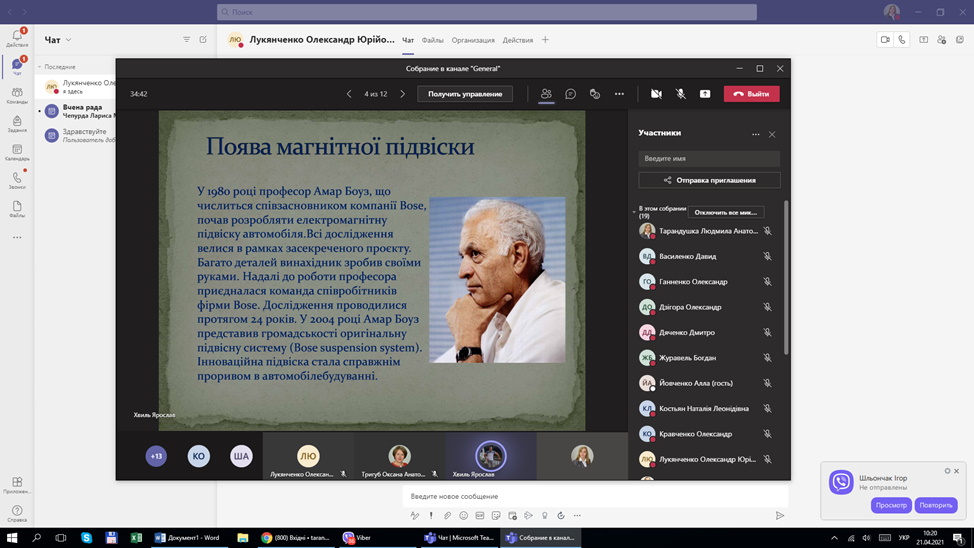Open the Activity feed in Teams sidebar

click(x=17, y=37)
